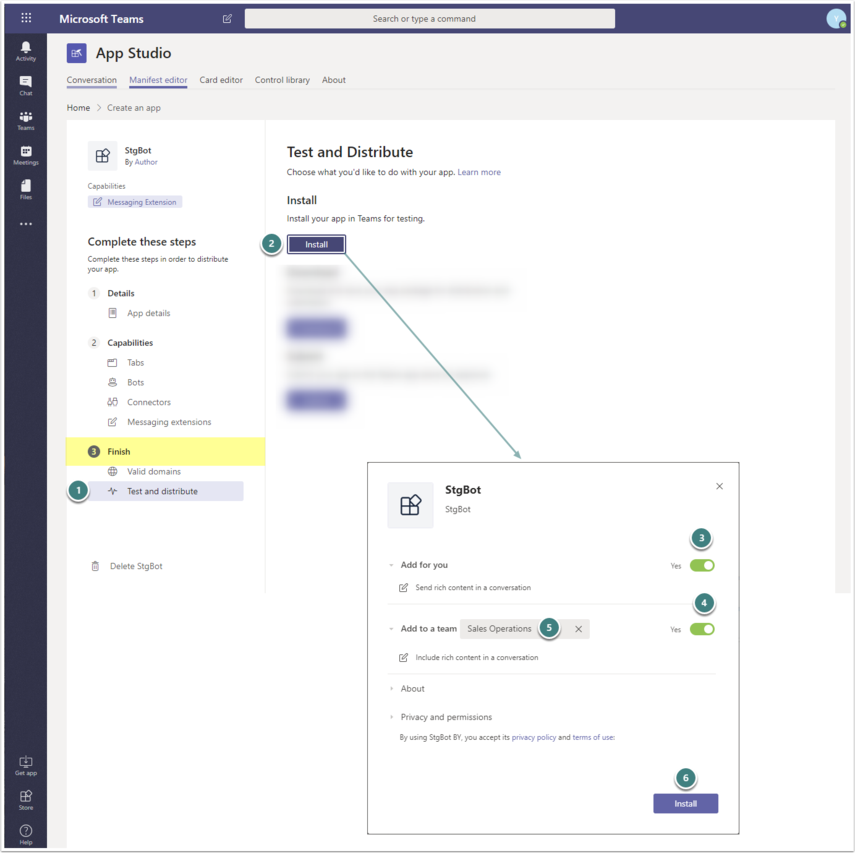Screen dimensions: 855x853
Task: Click the pencil icon beside Send rich content
Action: 404,587
